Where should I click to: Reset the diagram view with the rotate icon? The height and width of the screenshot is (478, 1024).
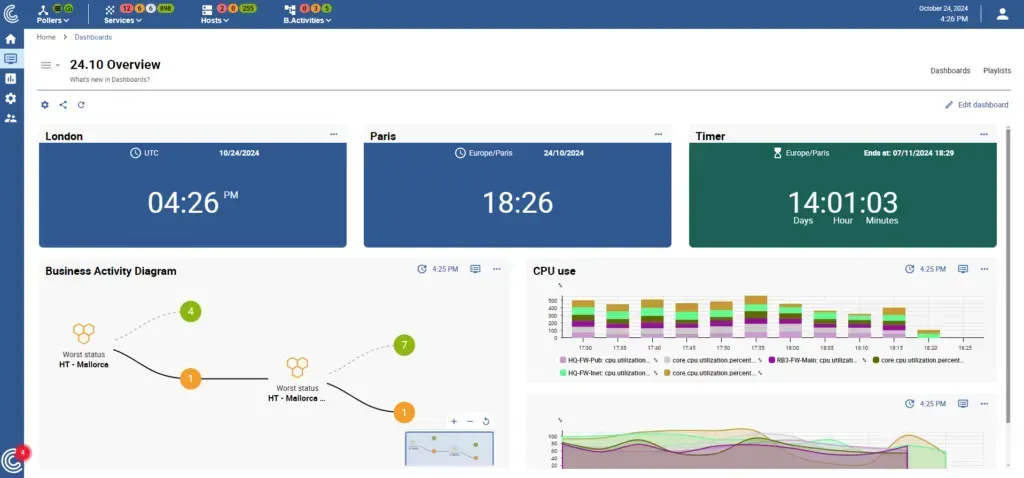pos(486,421)
